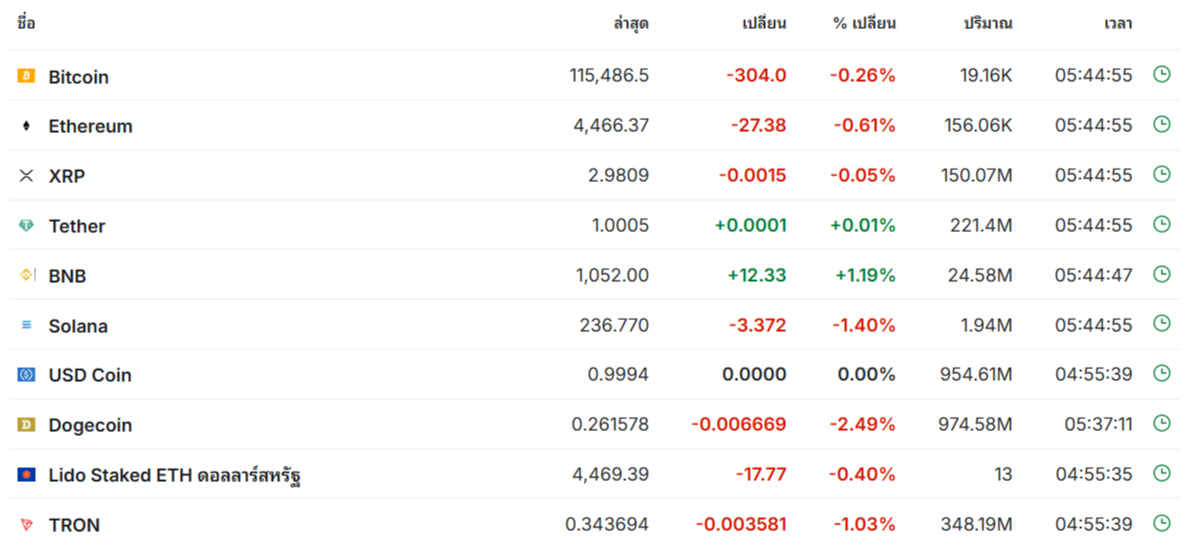Click the BNB logo icon
The width and height of the screenshot is (1194, 542).
pos(27,276)
